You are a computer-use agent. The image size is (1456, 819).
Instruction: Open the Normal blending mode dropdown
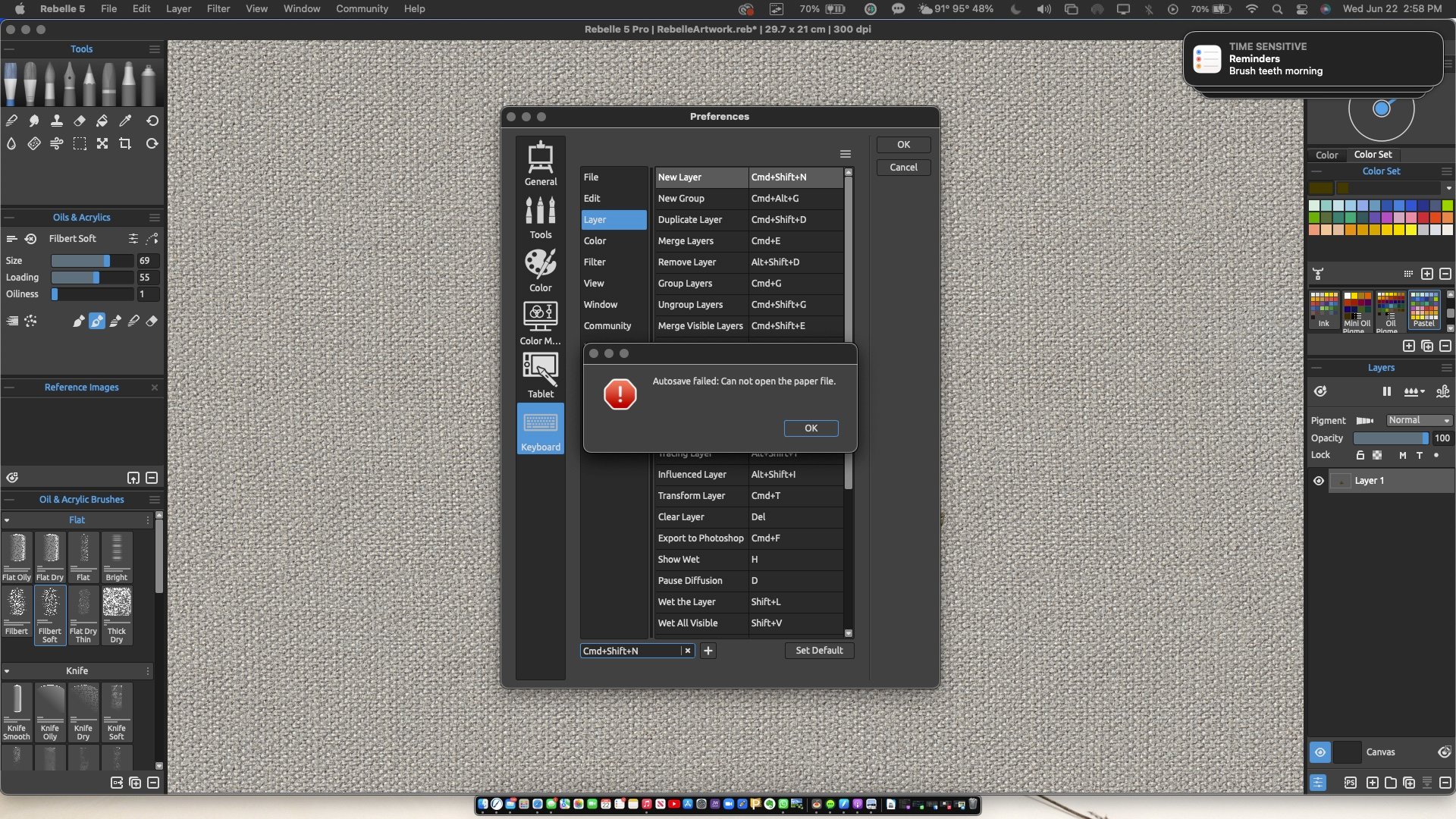(x=1419, y=420)
